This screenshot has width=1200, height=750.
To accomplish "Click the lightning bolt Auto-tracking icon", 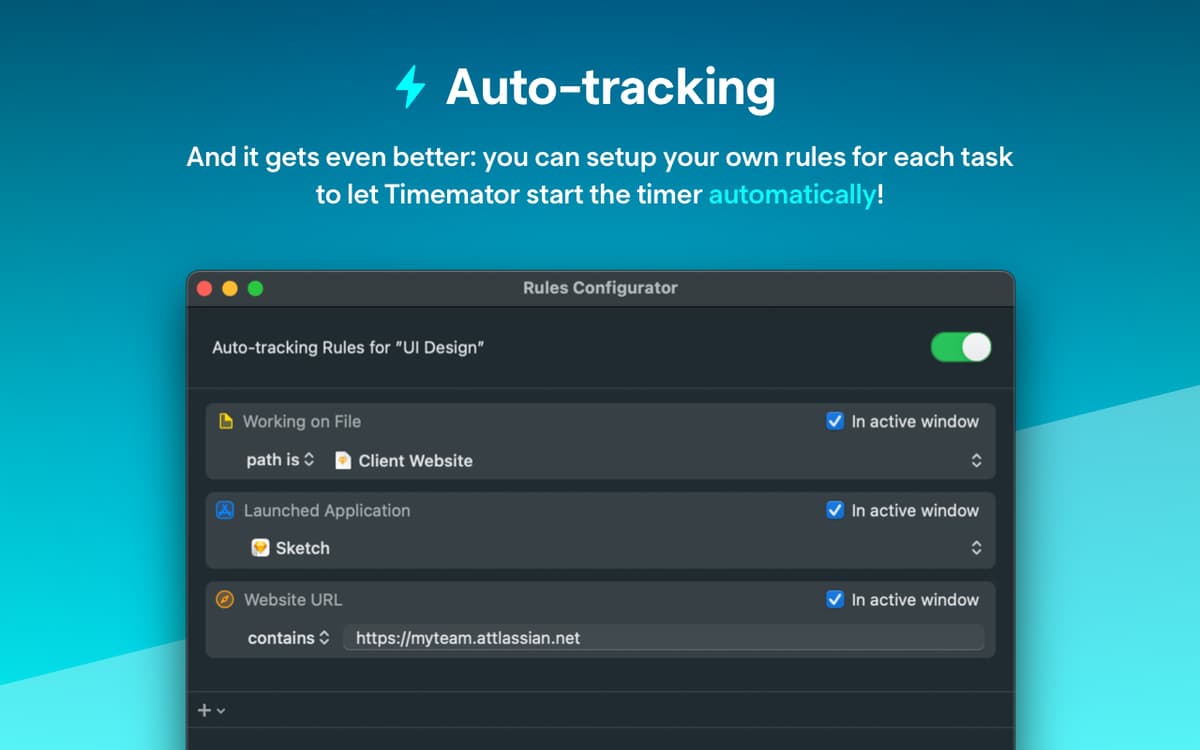I will (410, 87).
